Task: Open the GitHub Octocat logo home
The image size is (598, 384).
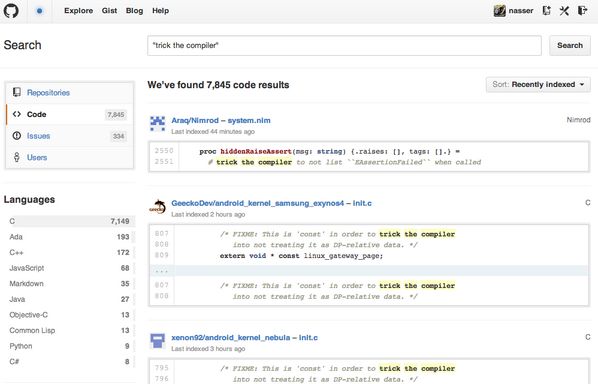Action: coord(11,11)
